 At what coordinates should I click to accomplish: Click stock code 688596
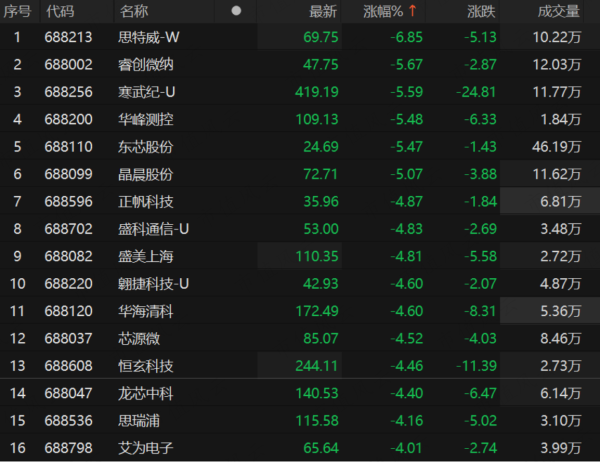click(x=68, y=201)
